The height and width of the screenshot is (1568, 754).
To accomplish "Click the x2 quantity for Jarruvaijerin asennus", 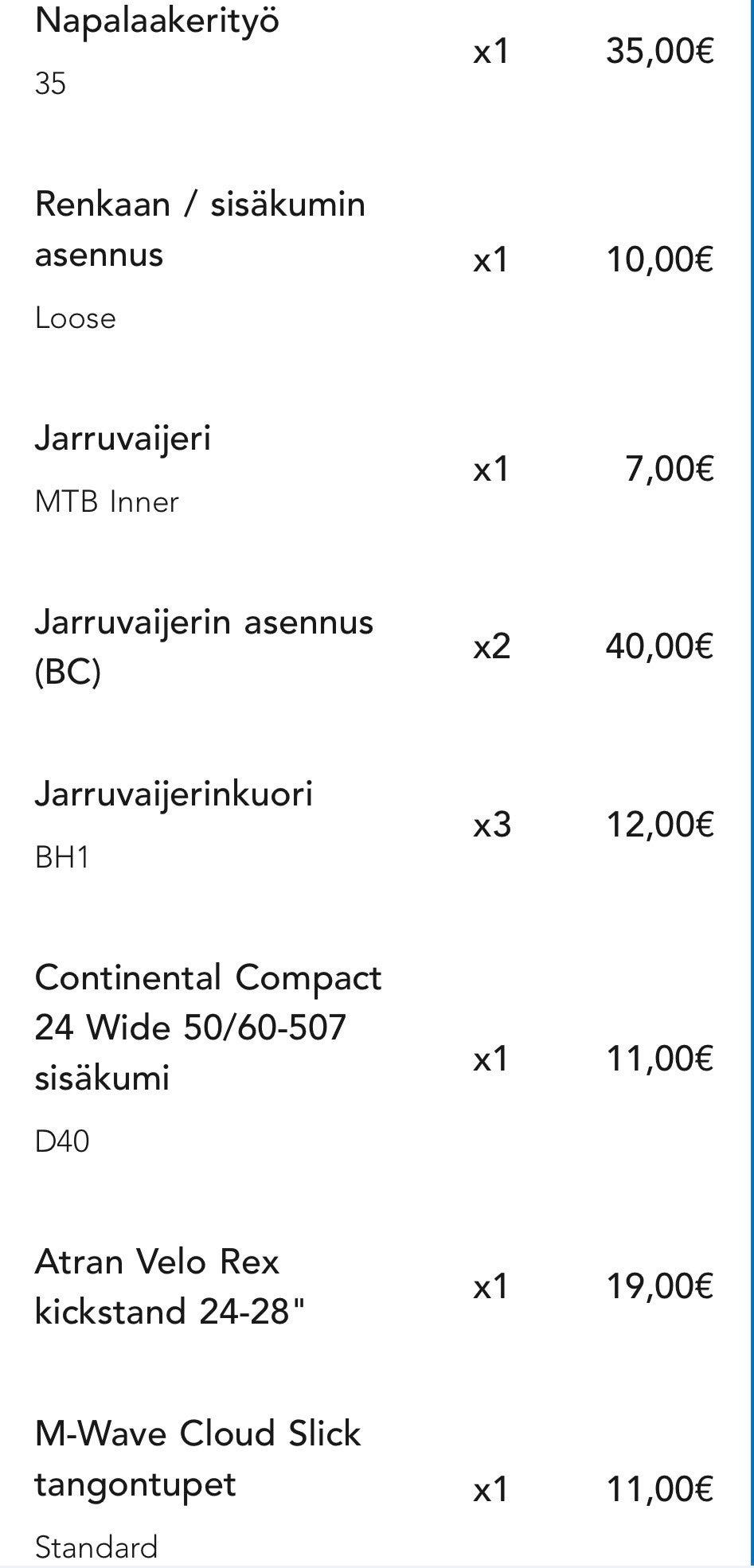I will [x=491, y=646].
